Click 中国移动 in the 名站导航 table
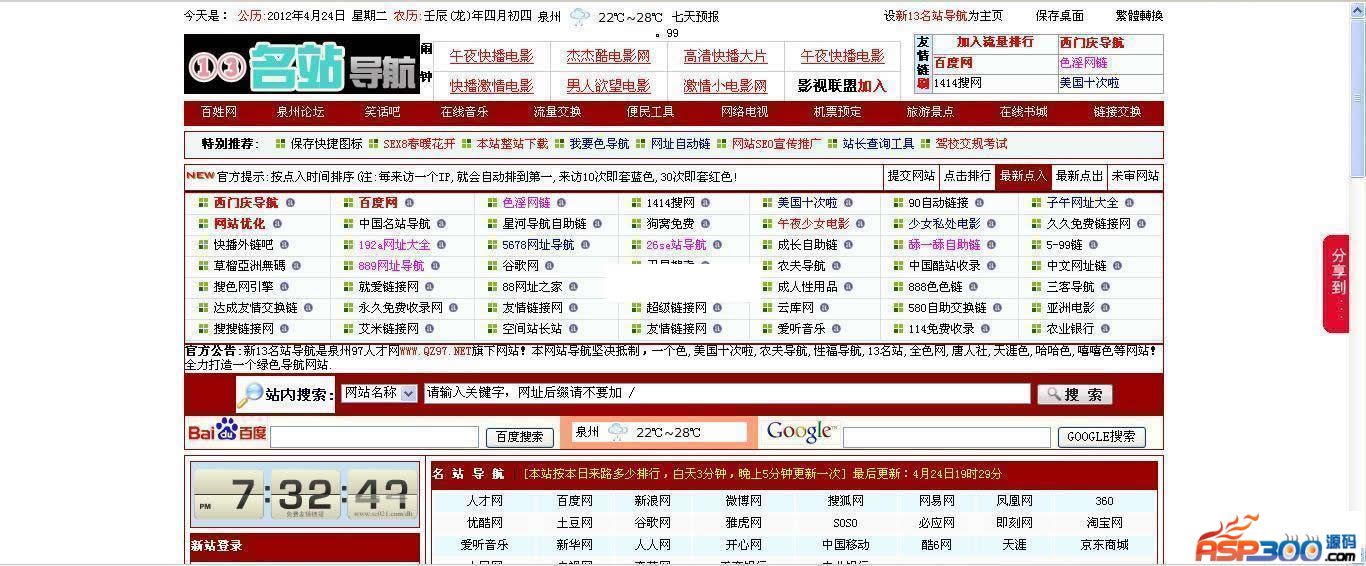The height and width of the screenshot is (566, 1366). pyautogui.click(x=846, y=545)
